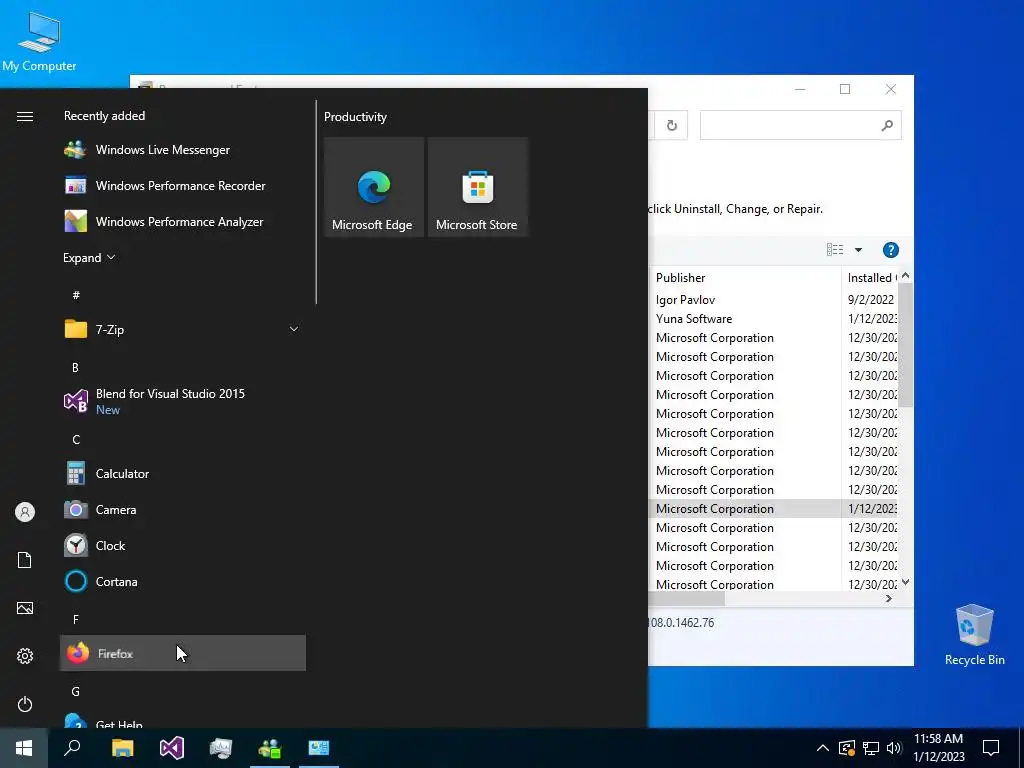Image resolution: width=1024 pixels, height=768 pixels.
Task: Show hidden system tray icons
Action: (x=823, y=748)
